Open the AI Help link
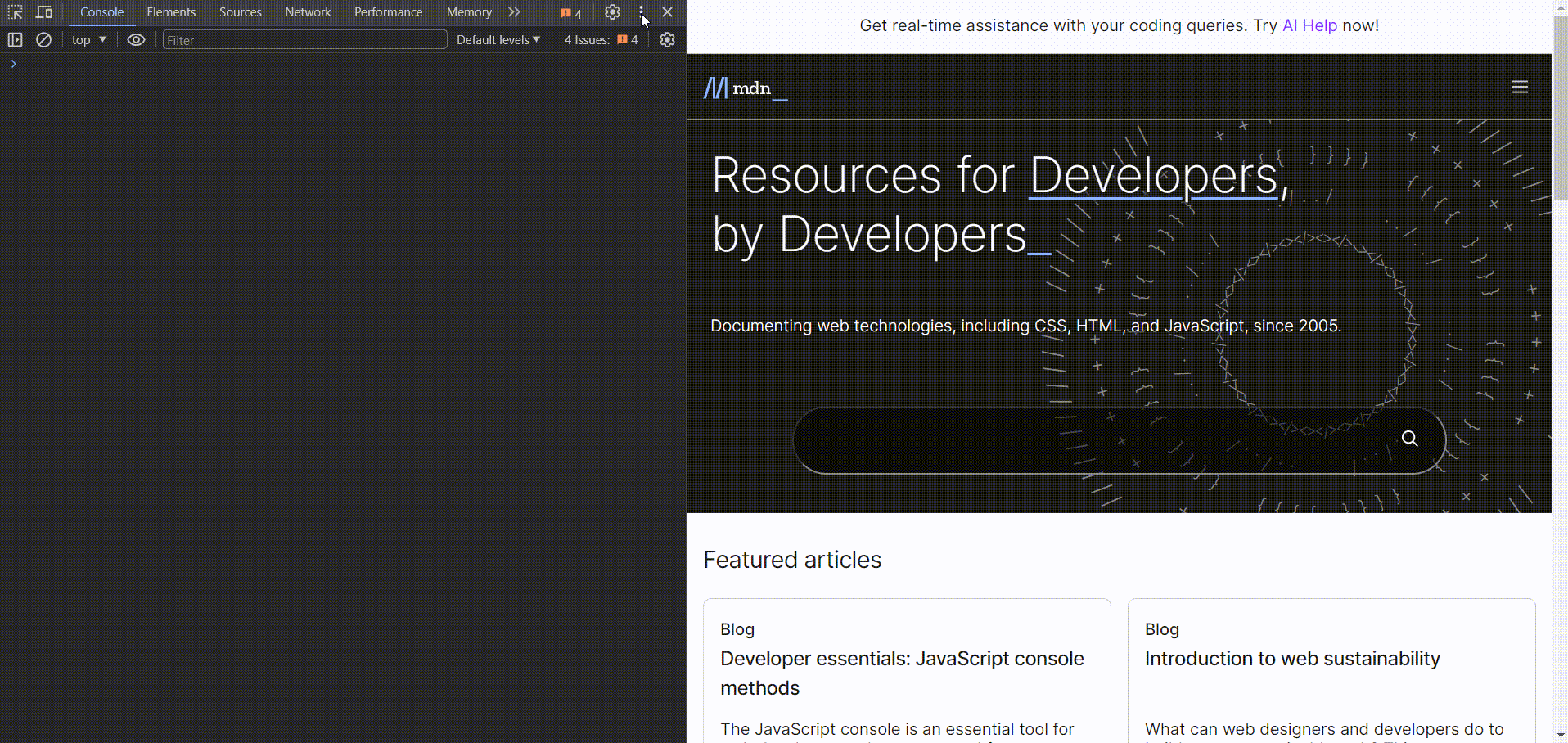Screen dimensions: 1568x743 (x=1309, y=25)
